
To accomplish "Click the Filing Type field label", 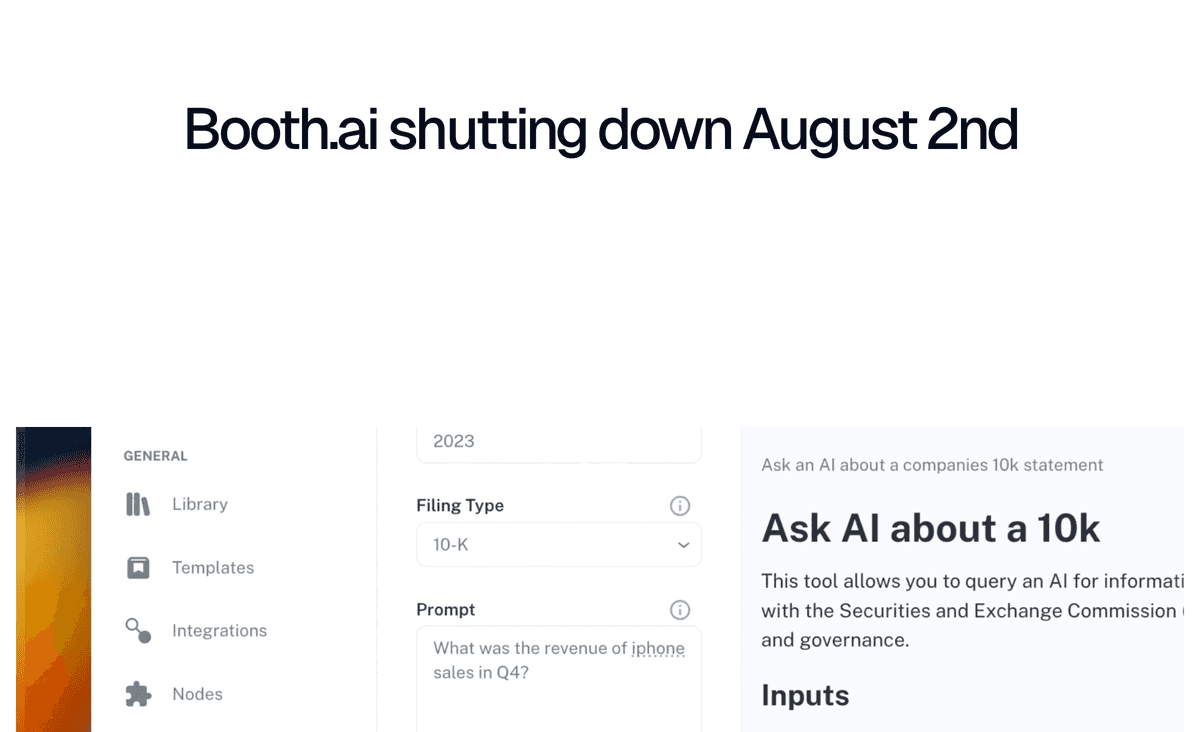I will (460, 506).
